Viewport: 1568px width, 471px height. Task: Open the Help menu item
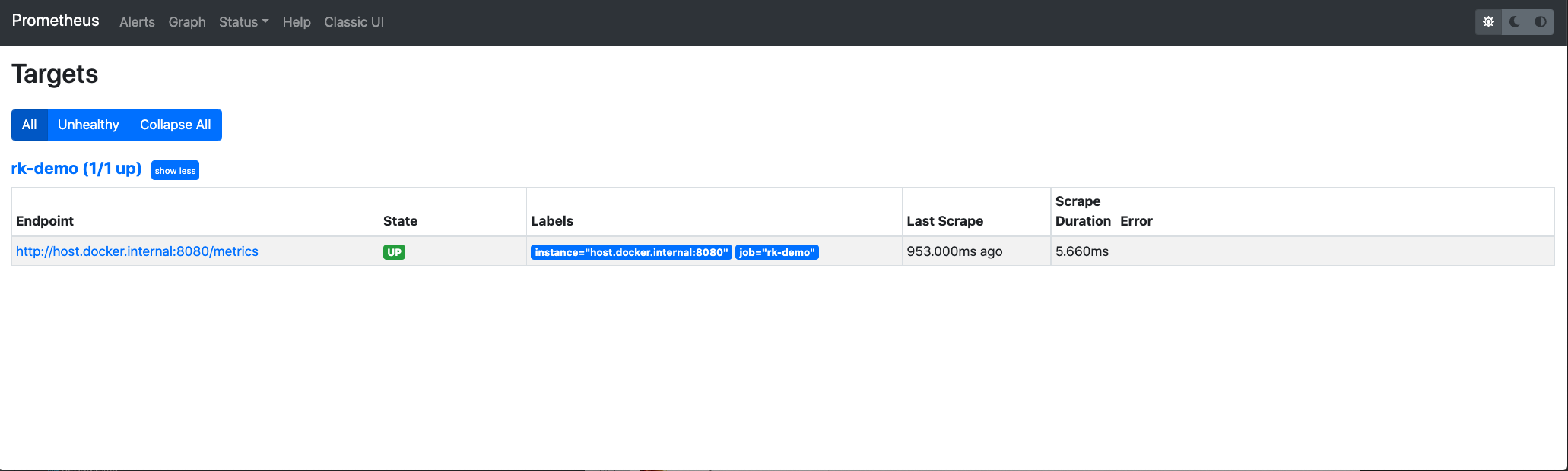coord(297,22)
